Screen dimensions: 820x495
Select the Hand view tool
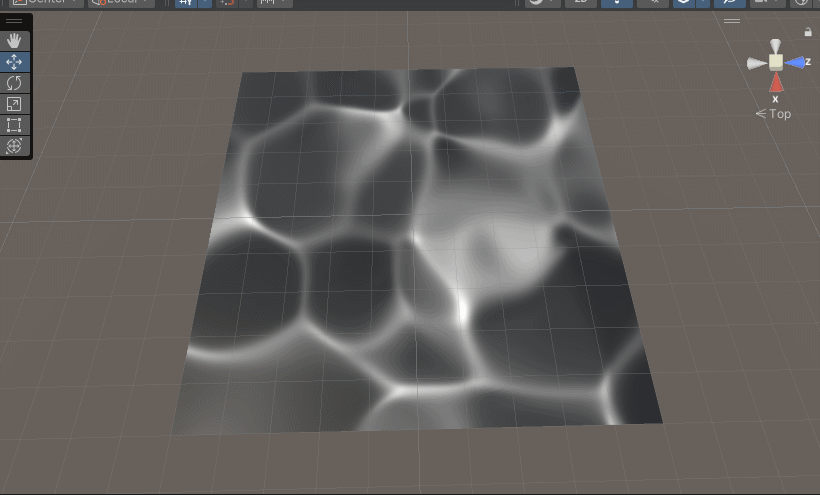[14, 41]
